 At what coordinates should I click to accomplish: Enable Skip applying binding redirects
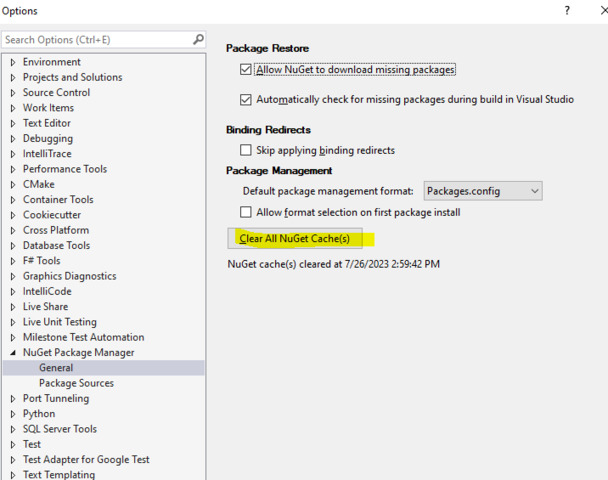click(246, 150)
